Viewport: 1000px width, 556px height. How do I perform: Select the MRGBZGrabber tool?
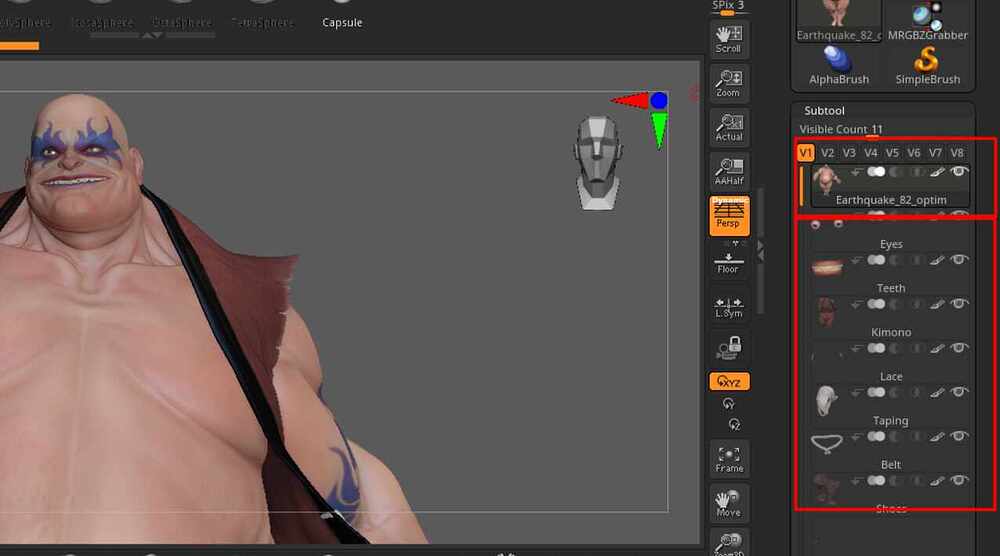click(x=927, y=22)
